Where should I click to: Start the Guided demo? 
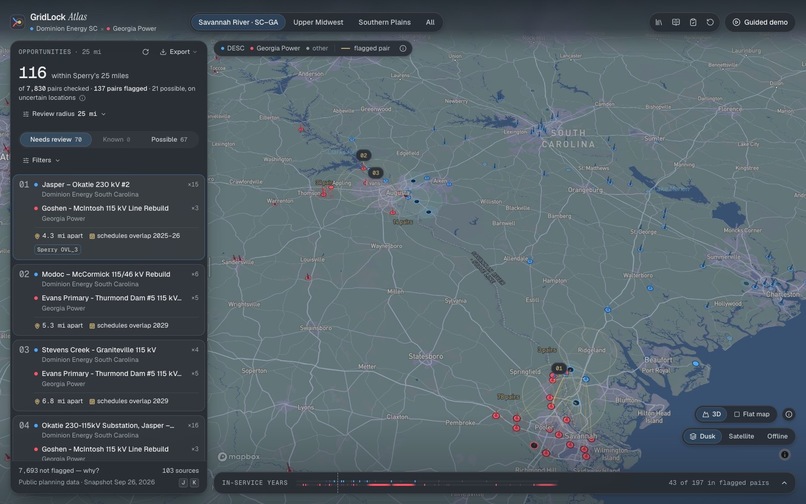click(x=760, y=22)
